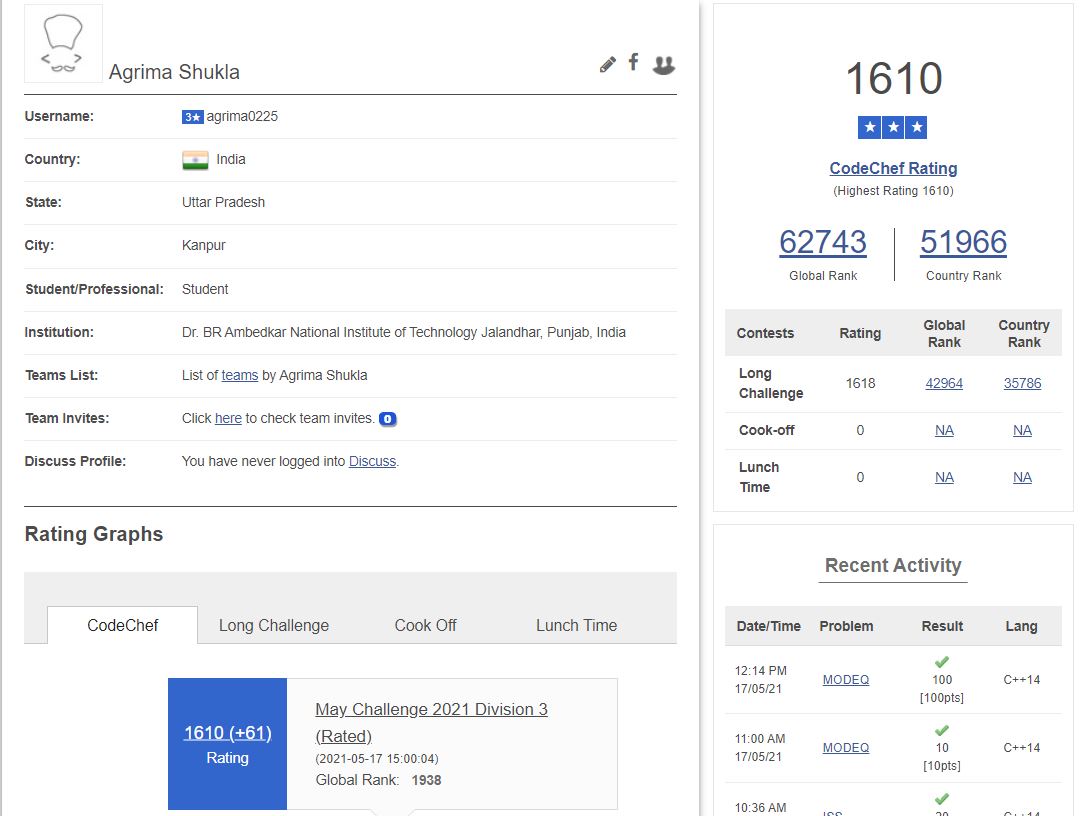Click the Facebook share icon
This screenshot has width=1081, height=816.
tap(634, 62)
